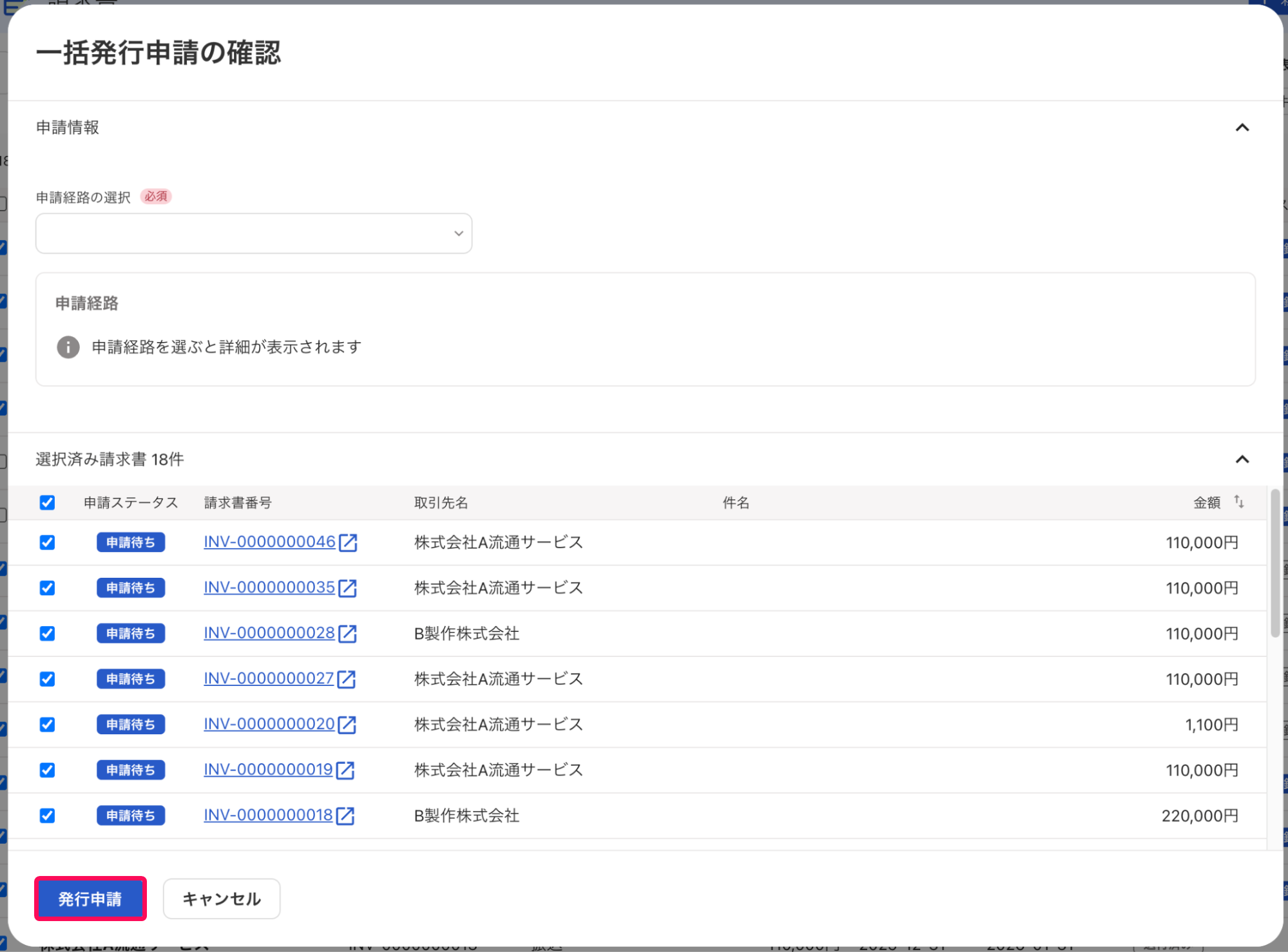Screen dimensions: 1288x952
Task: Uncheck the checkbox for INV-0000000027
Action: pyautogui.click(x=47, y=679)
